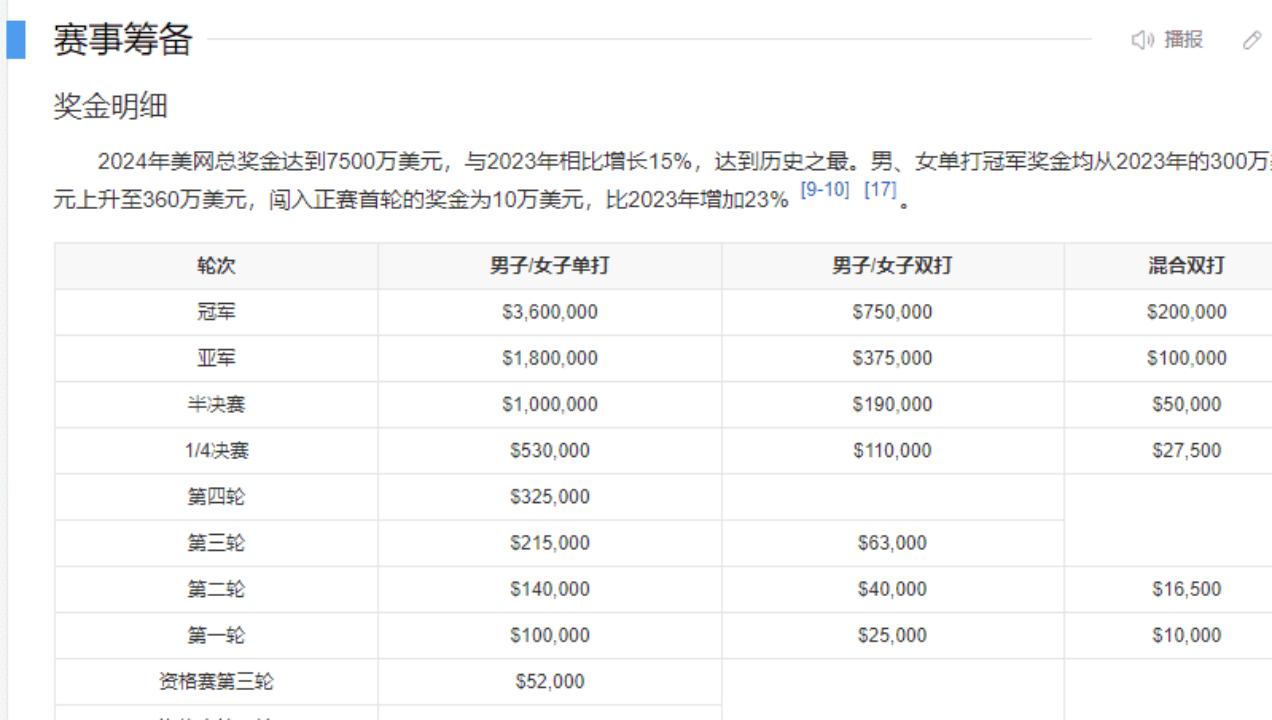Select the 男子/女子双打 column header
Screen dimensions: 1272x720
[892, 266]
